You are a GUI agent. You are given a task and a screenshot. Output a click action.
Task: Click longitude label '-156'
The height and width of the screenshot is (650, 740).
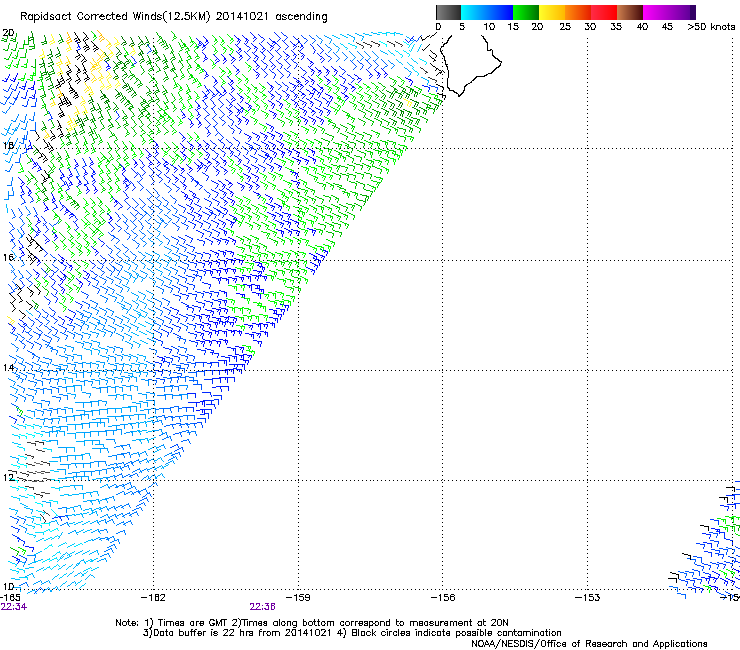(443, 598)
